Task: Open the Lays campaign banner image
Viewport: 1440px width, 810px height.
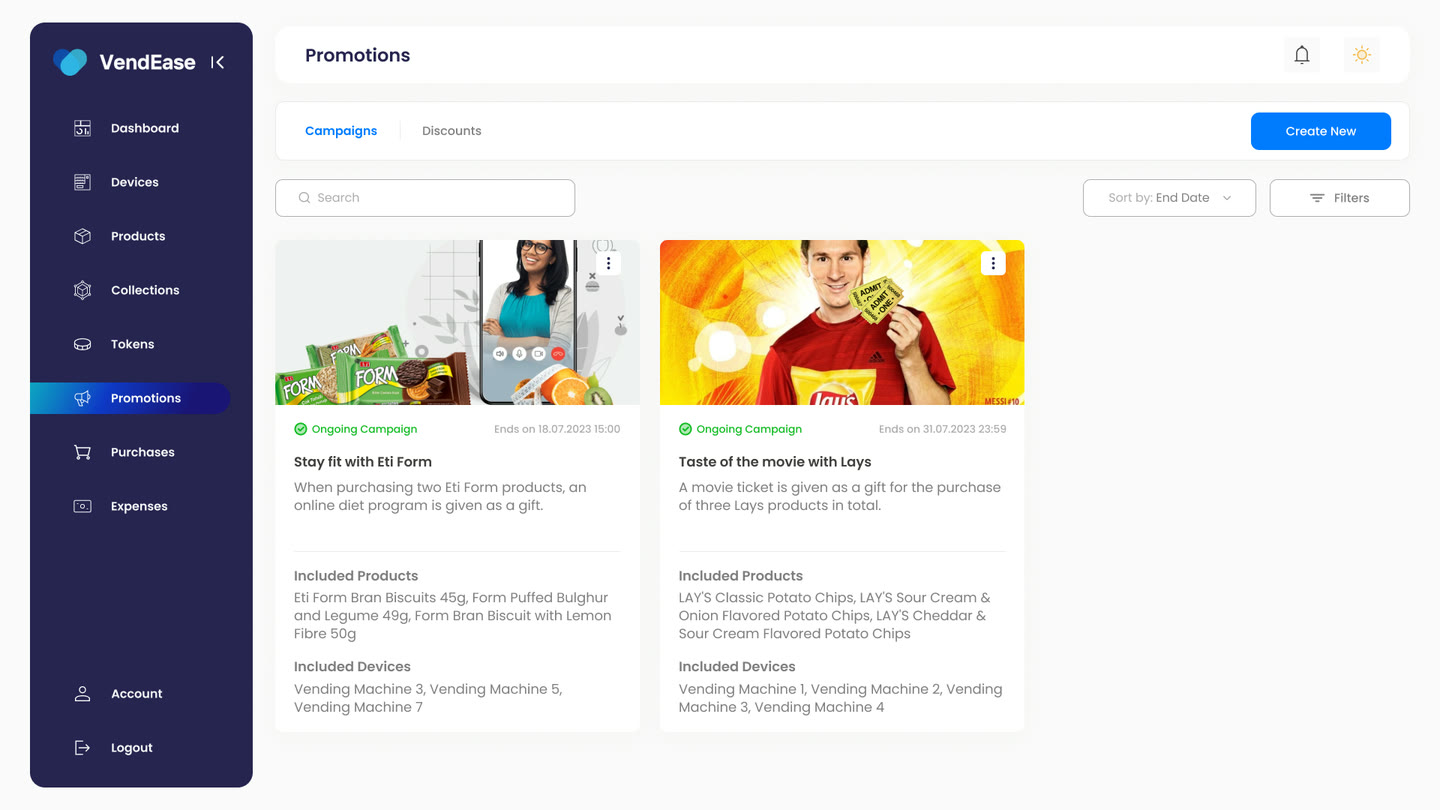Action: point(842,322)
